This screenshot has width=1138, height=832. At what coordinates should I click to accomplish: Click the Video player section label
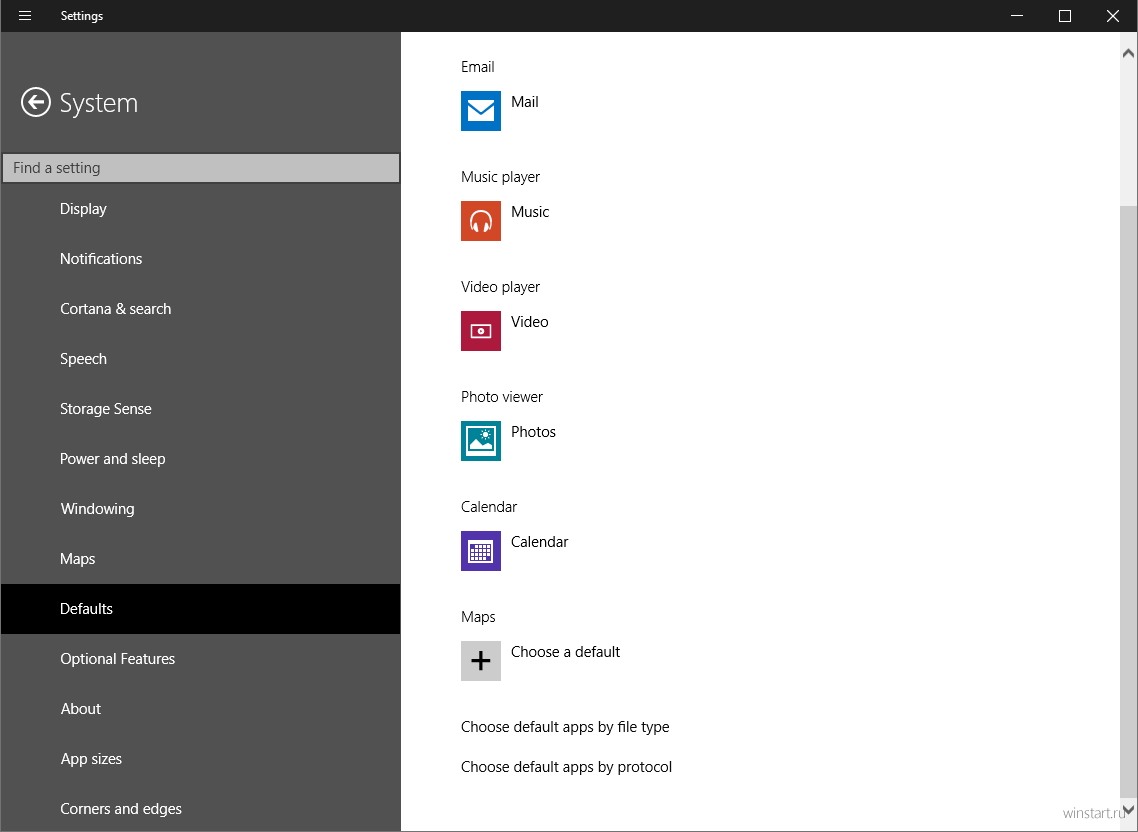click(x=500, y=287)
